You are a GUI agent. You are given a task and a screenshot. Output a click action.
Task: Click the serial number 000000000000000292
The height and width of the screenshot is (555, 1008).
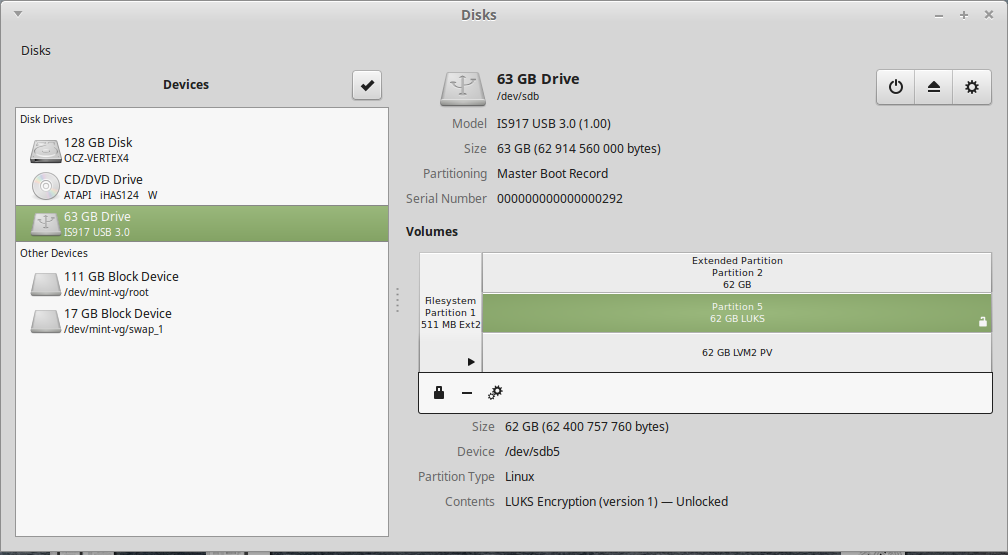coord(559,199)
